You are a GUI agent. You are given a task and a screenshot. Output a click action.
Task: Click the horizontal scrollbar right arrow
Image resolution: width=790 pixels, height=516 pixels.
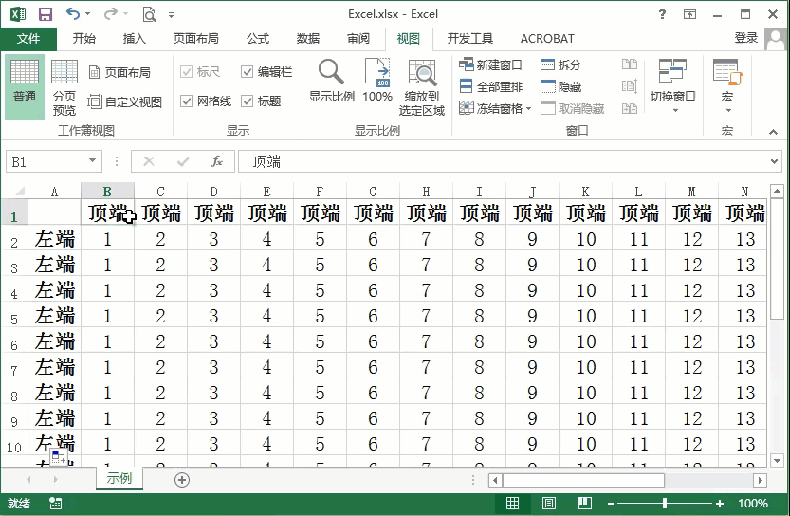click(x=760, y=480)
